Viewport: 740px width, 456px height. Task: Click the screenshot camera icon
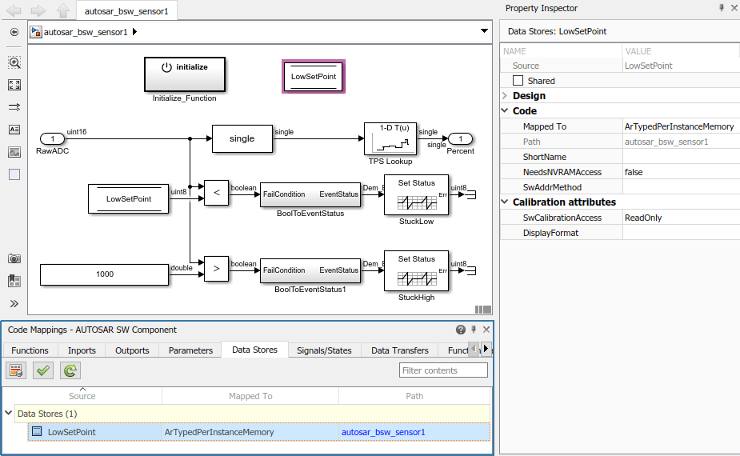[x=15, y=259]
